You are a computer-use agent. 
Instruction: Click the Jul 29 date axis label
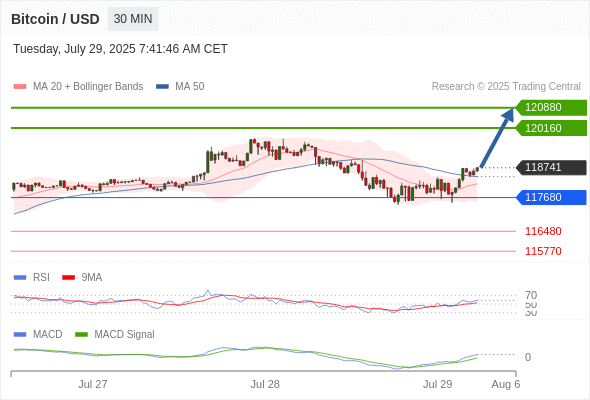tap(437, 384)
